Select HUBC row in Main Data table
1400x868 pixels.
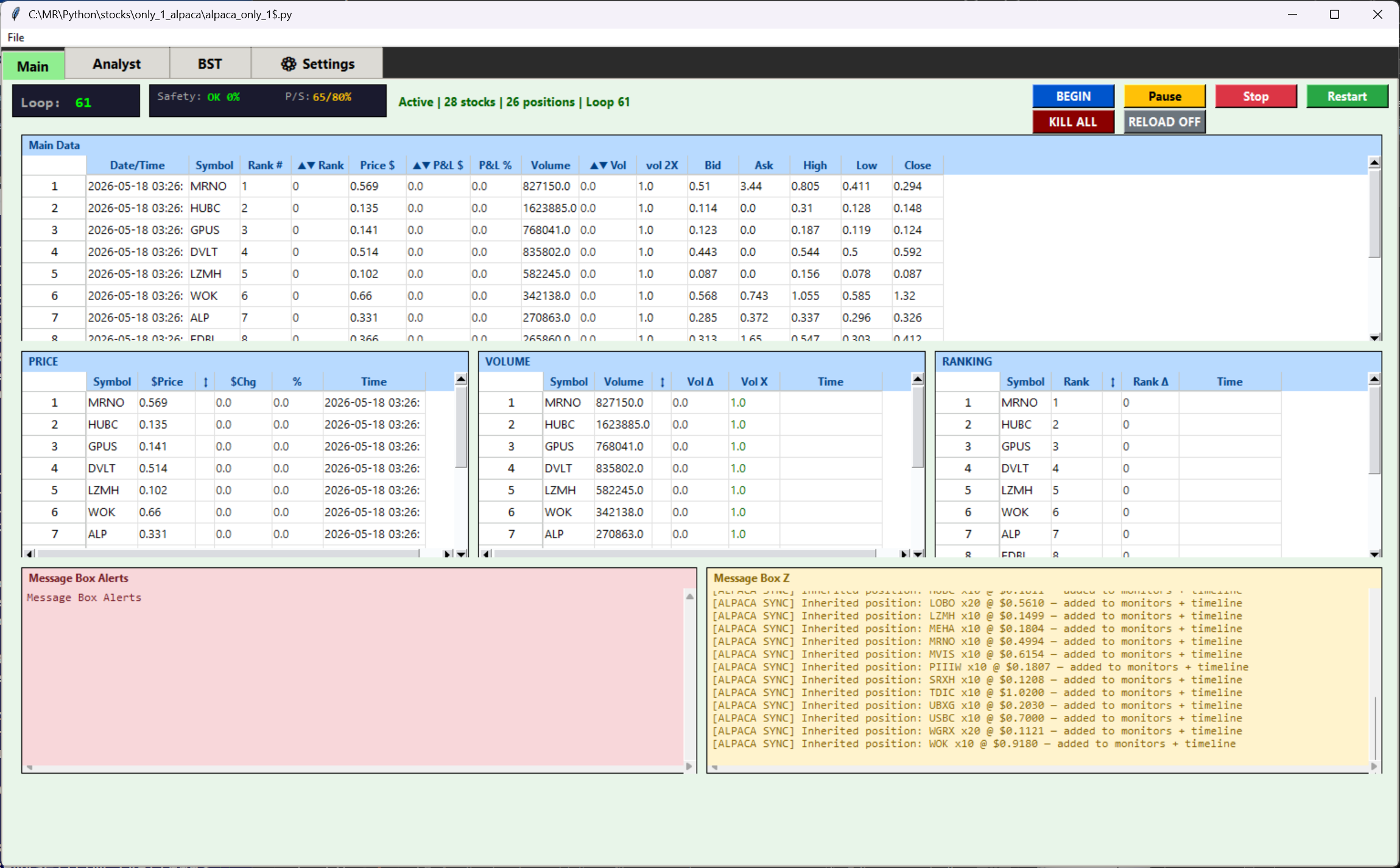pos(483,208)
